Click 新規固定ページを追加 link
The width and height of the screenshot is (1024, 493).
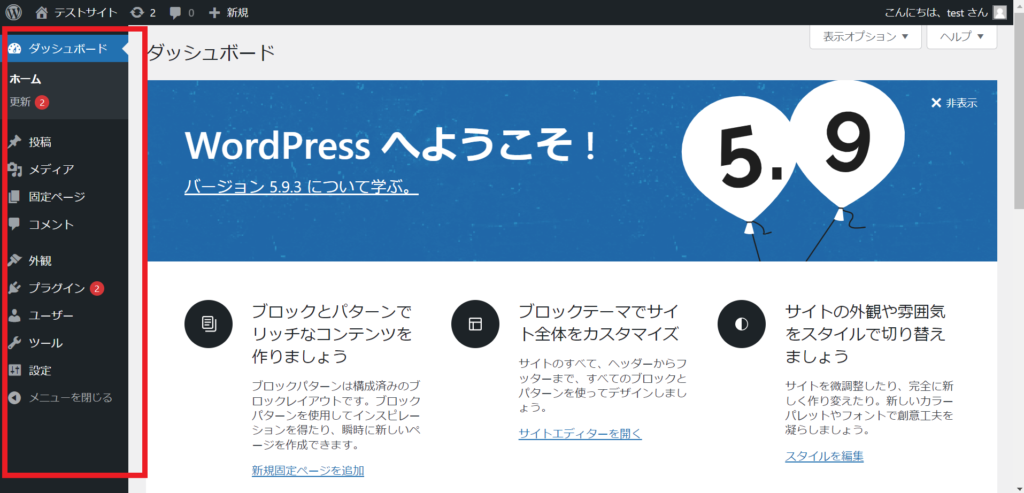308,470
